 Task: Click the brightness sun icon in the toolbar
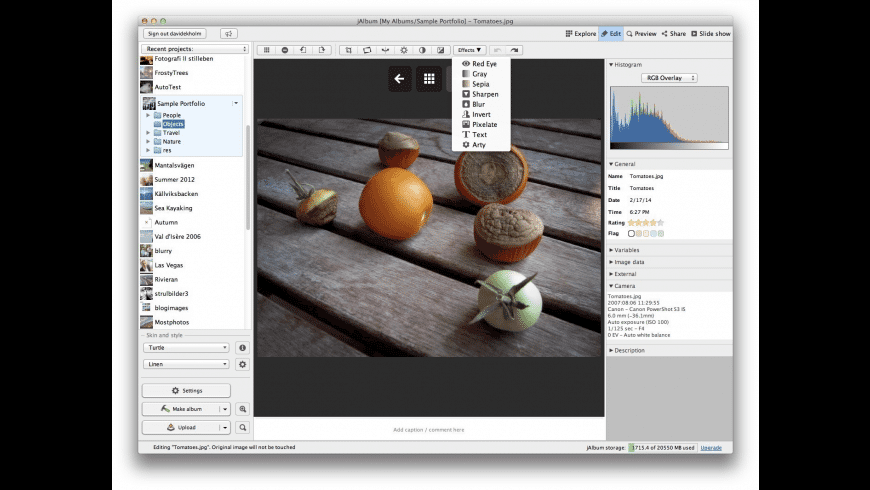coord(404,49)
